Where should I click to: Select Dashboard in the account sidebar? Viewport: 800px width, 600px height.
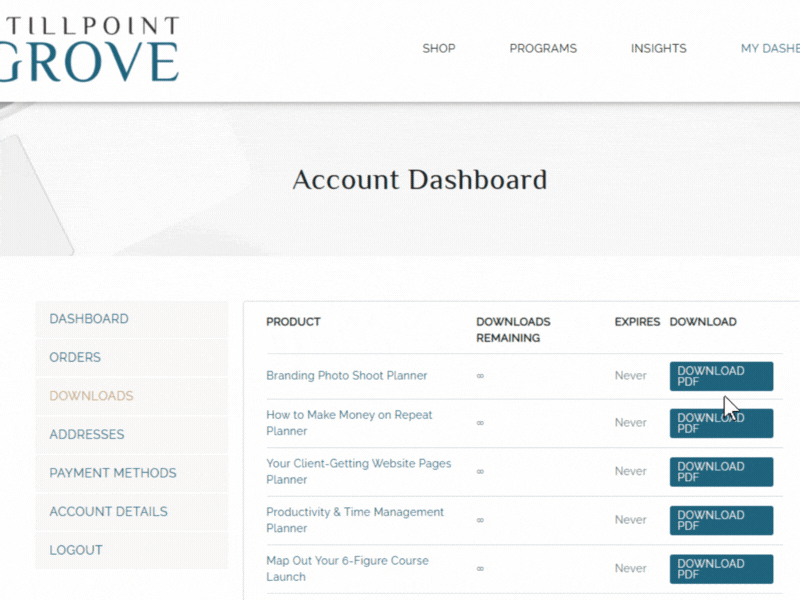click(x=88, y=318)
